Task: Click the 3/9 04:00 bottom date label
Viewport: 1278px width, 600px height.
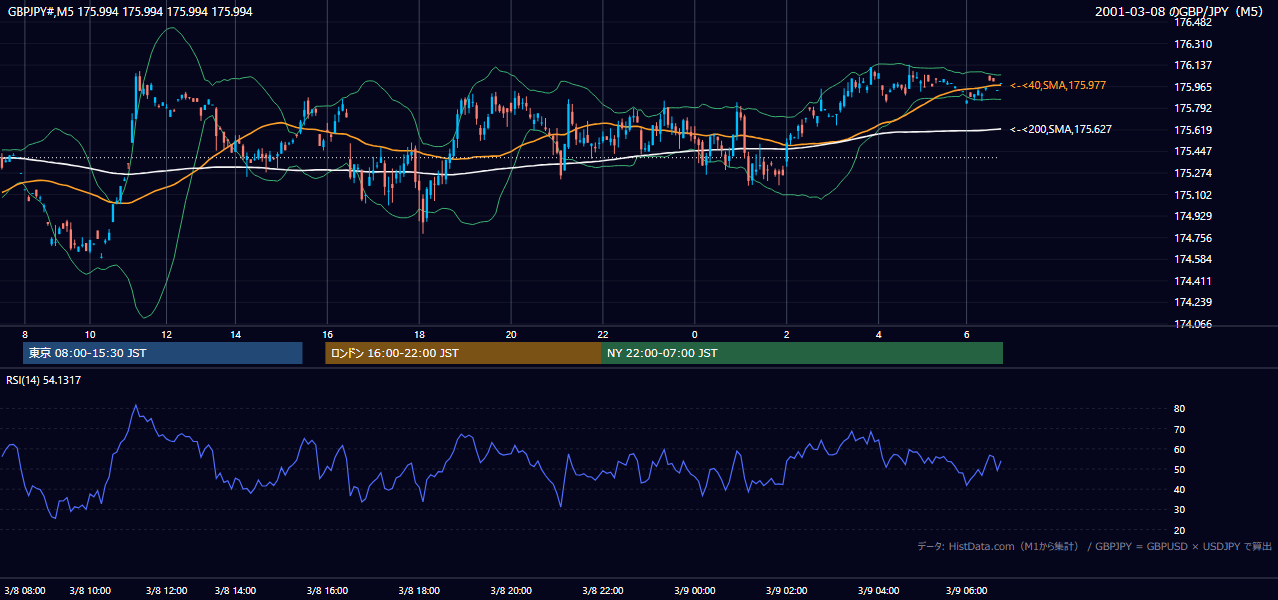Action: pyautogui.click(x=879, y=590)
